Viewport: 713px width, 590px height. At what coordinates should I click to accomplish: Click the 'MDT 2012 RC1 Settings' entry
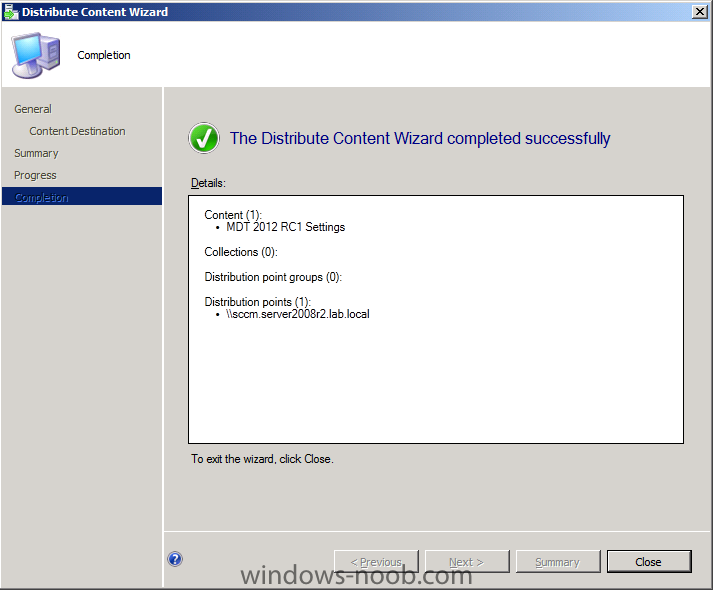click(x=286, y=227)
